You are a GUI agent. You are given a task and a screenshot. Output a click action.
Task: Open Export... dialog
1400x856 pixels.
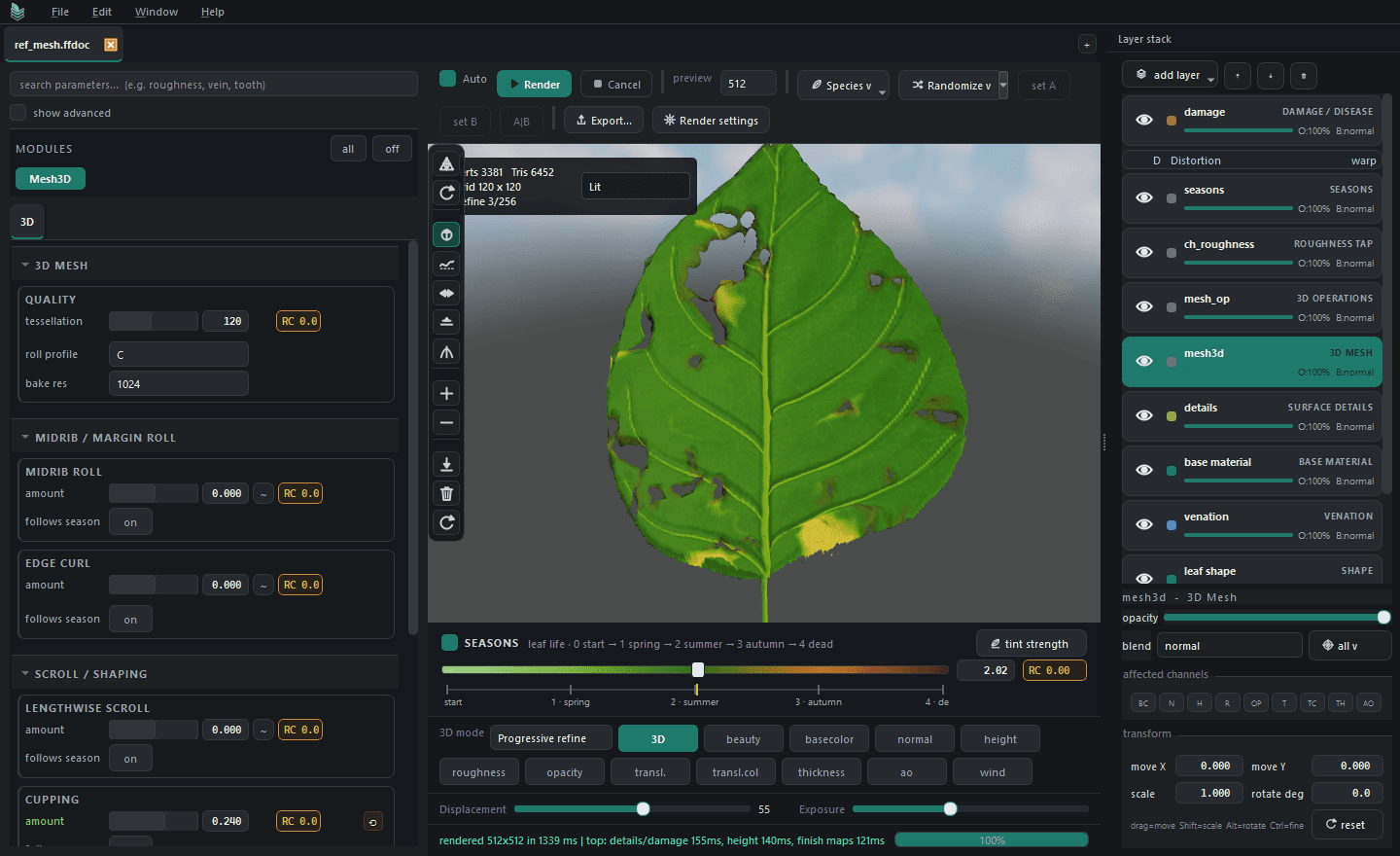pyautogui.click(x=604, y=121)
